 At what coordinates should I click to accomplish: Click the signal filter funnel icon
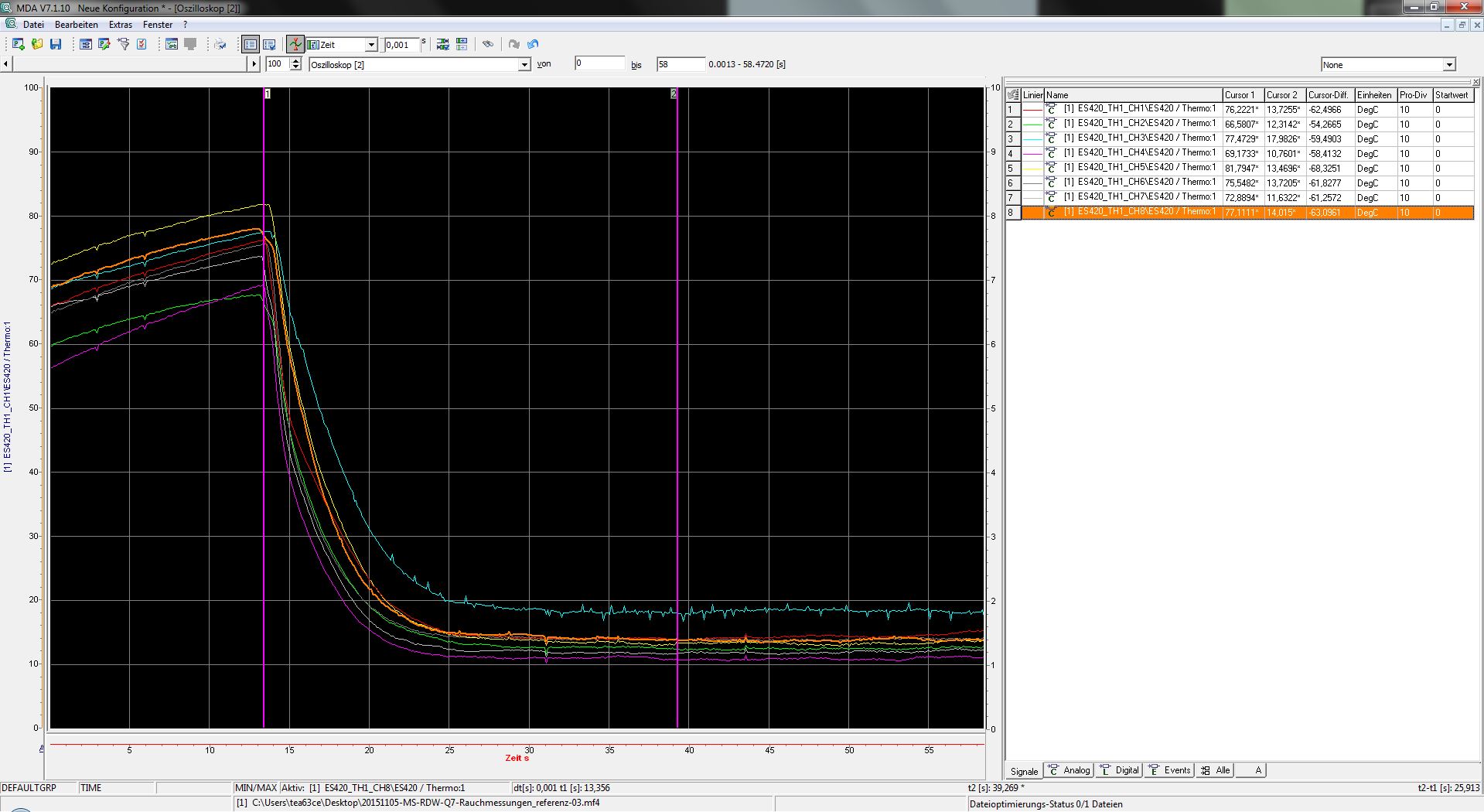124,45
